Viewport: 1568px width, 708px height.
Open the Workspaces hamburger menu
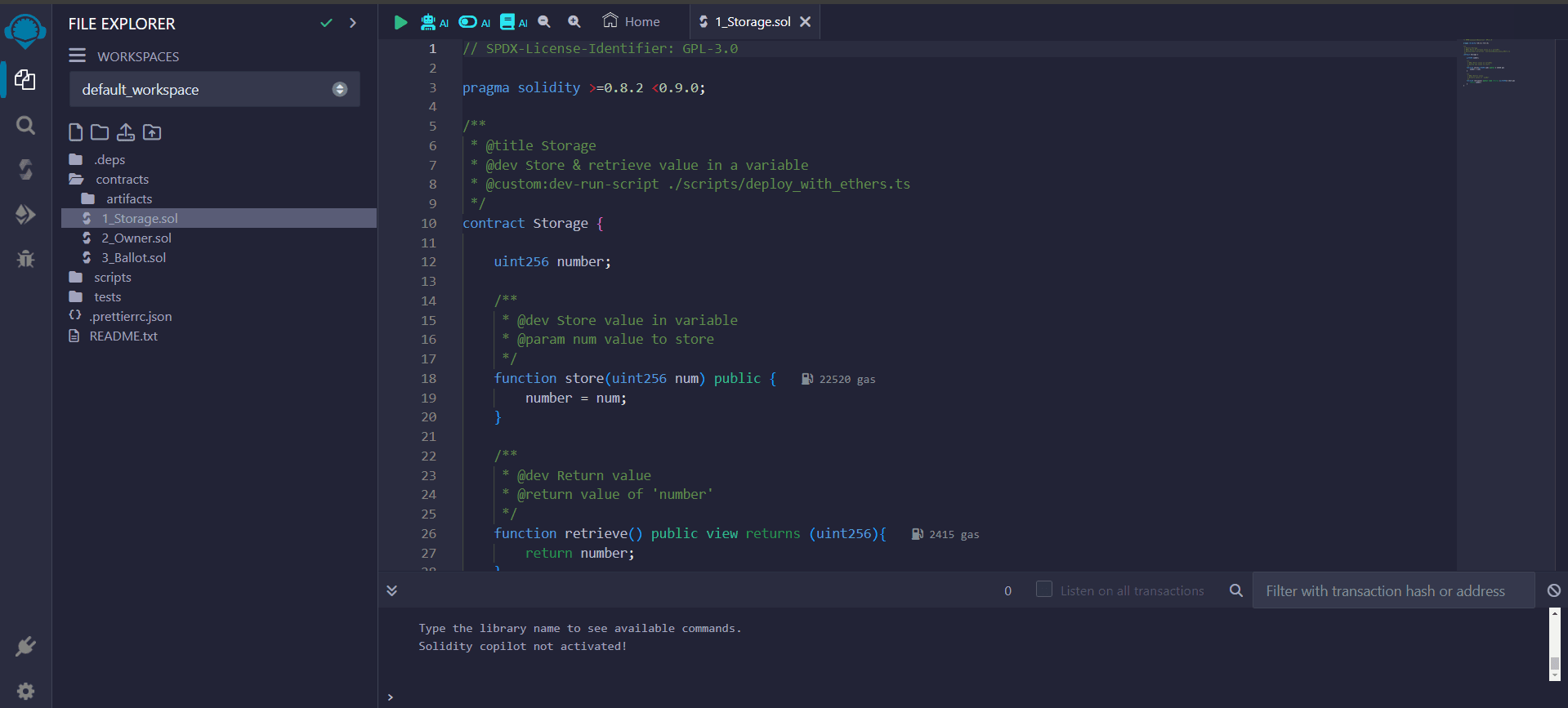click(x=77, y=56)
